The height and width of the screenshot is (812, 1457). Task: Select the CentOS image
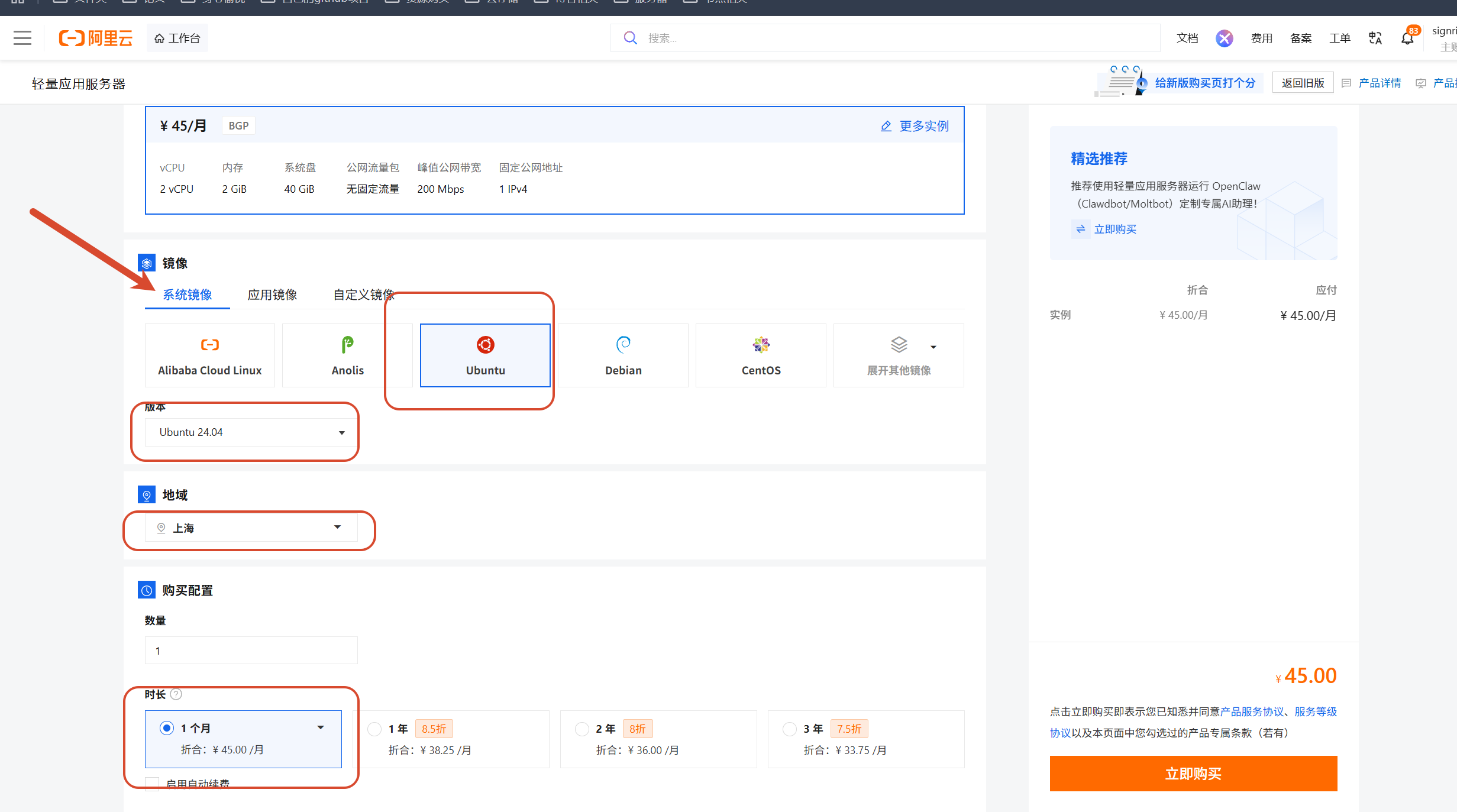761,355
